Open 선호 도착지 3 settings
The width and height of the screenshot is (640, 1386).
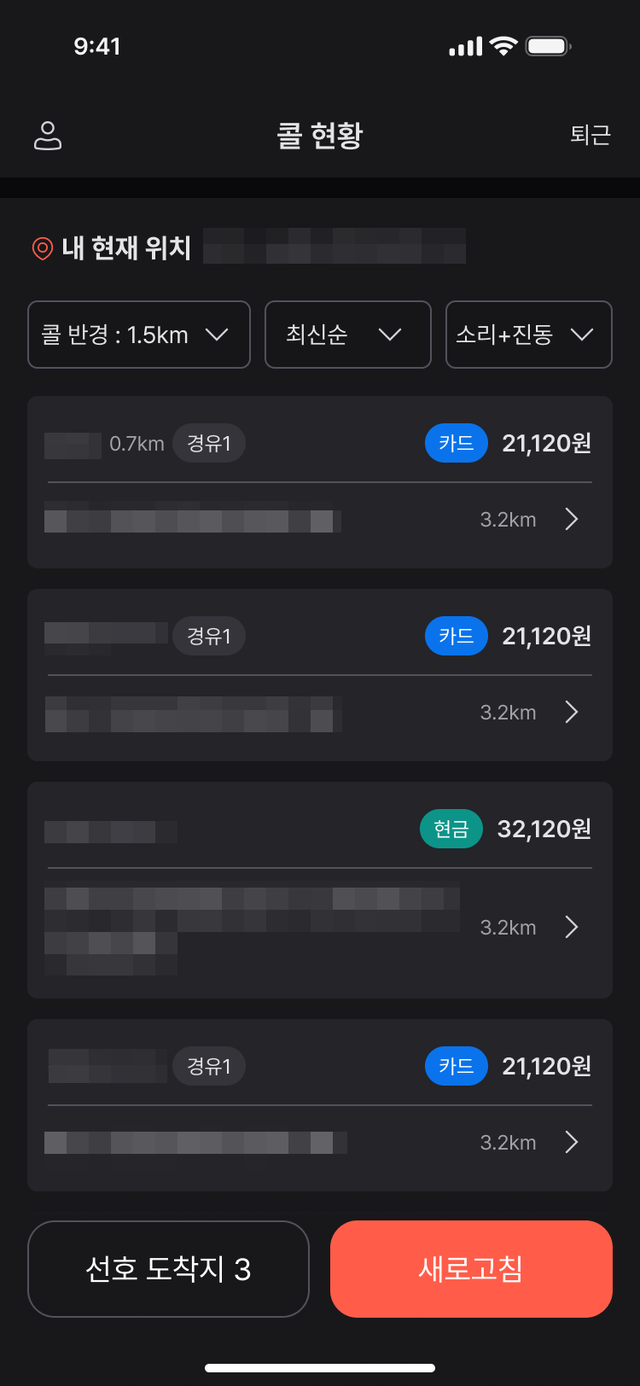[169, 1269]
